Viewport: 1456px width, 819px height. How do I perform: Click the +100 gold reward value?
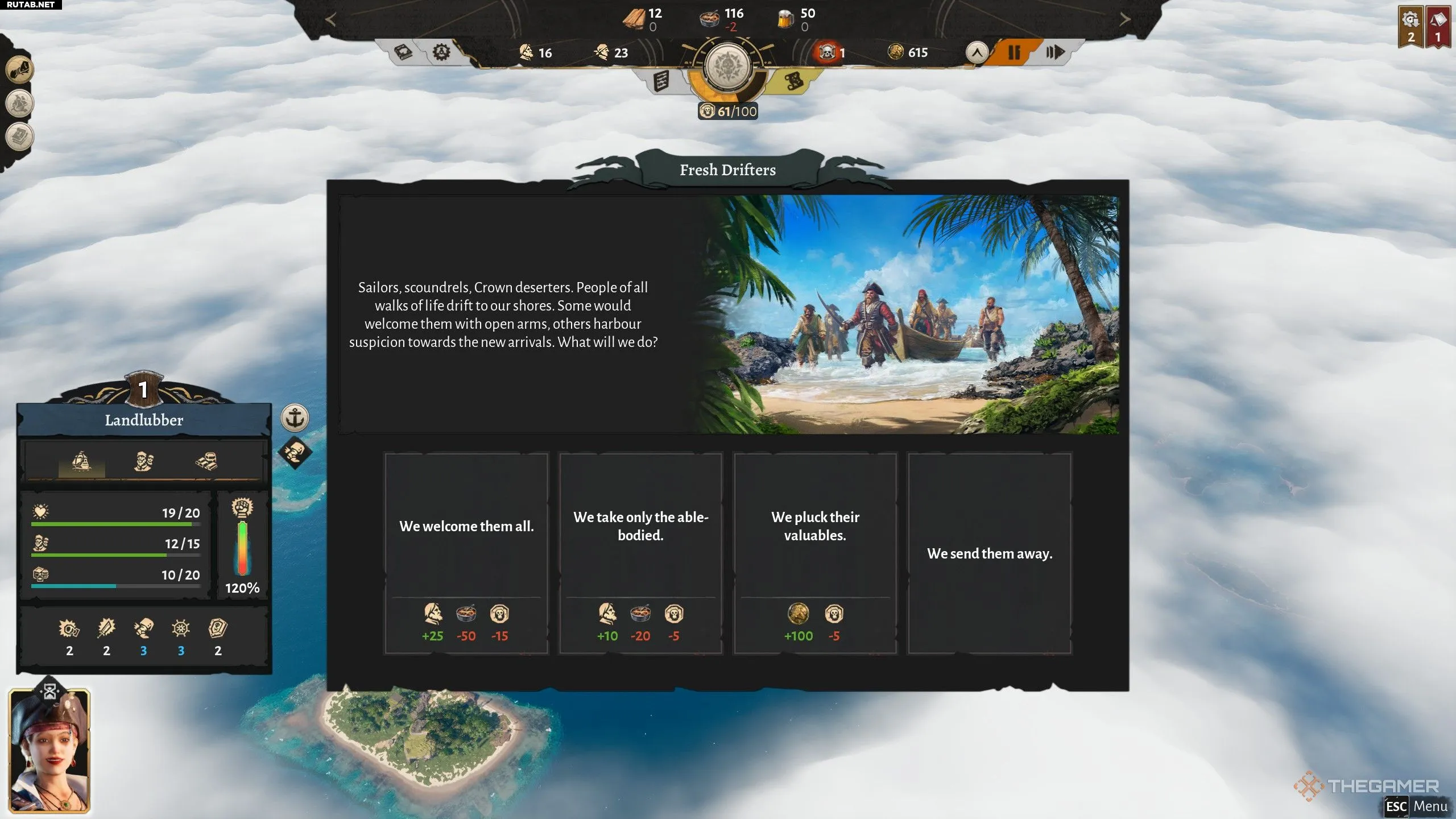coord(799,636)
